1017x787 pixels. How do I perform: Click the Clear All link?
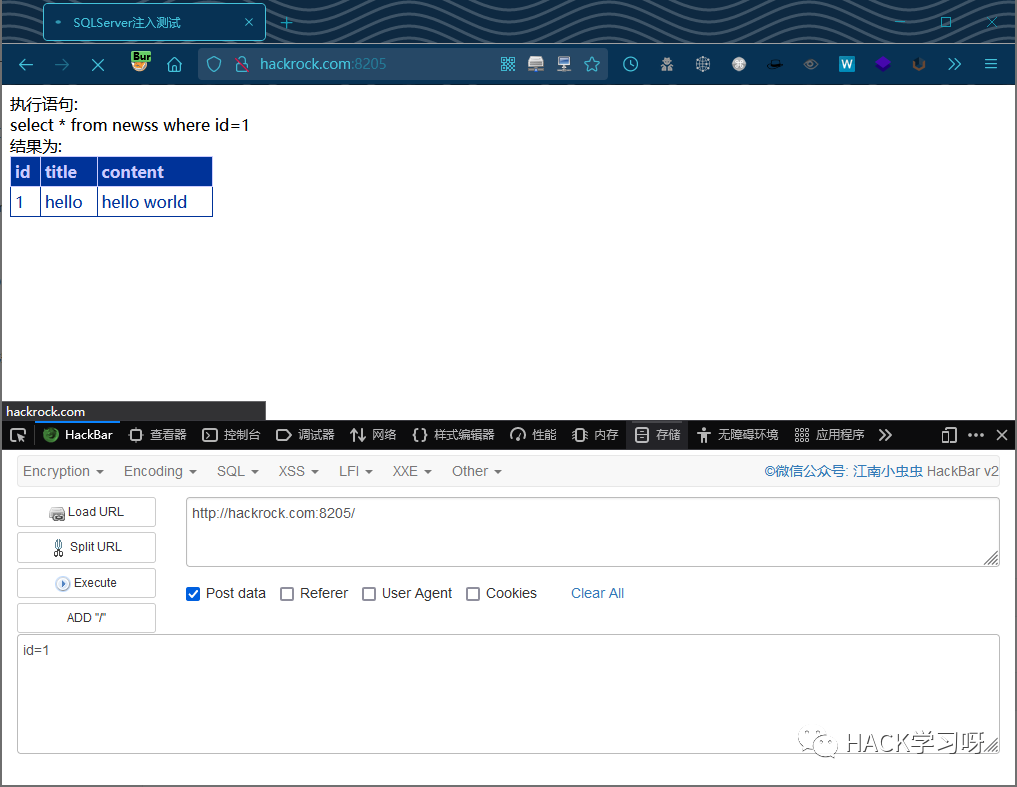pyautogui.click(x=597, y=593)
